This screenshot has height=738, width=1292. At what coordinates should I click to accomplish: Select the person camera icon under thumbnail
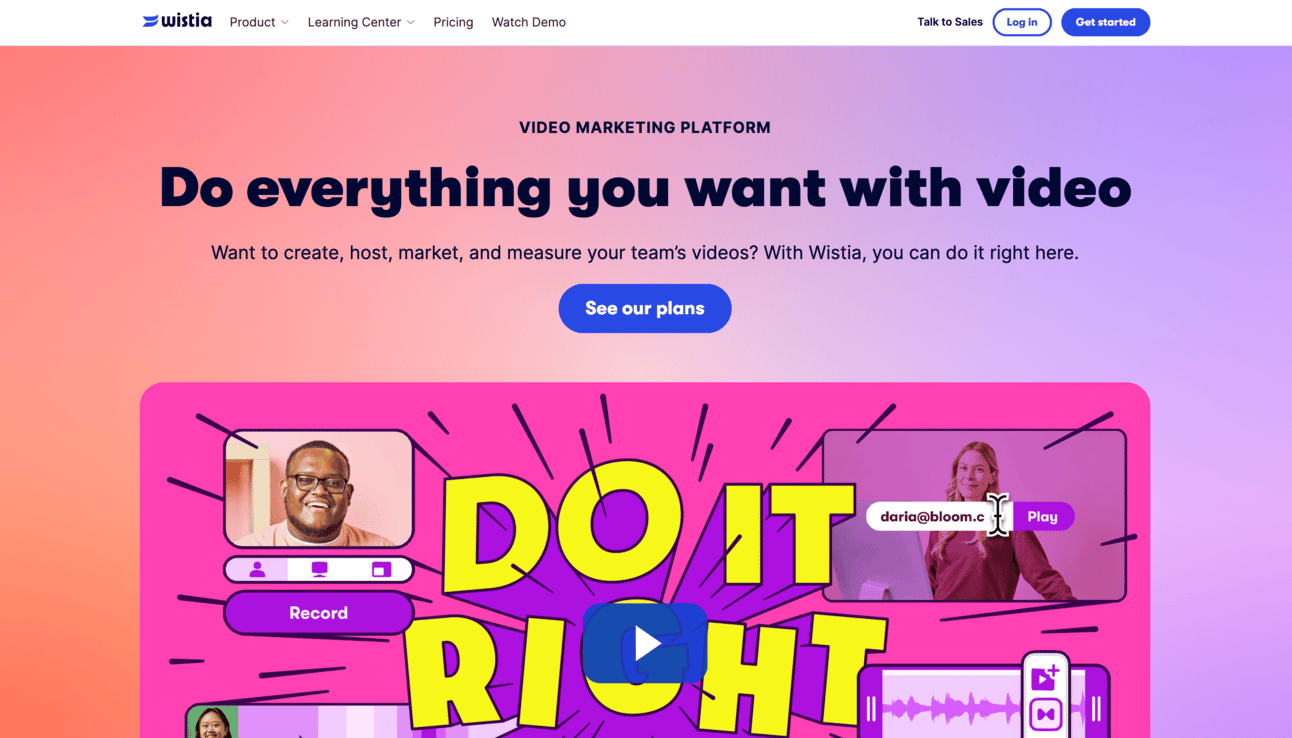pyautogui.click(x=257, y=569)
